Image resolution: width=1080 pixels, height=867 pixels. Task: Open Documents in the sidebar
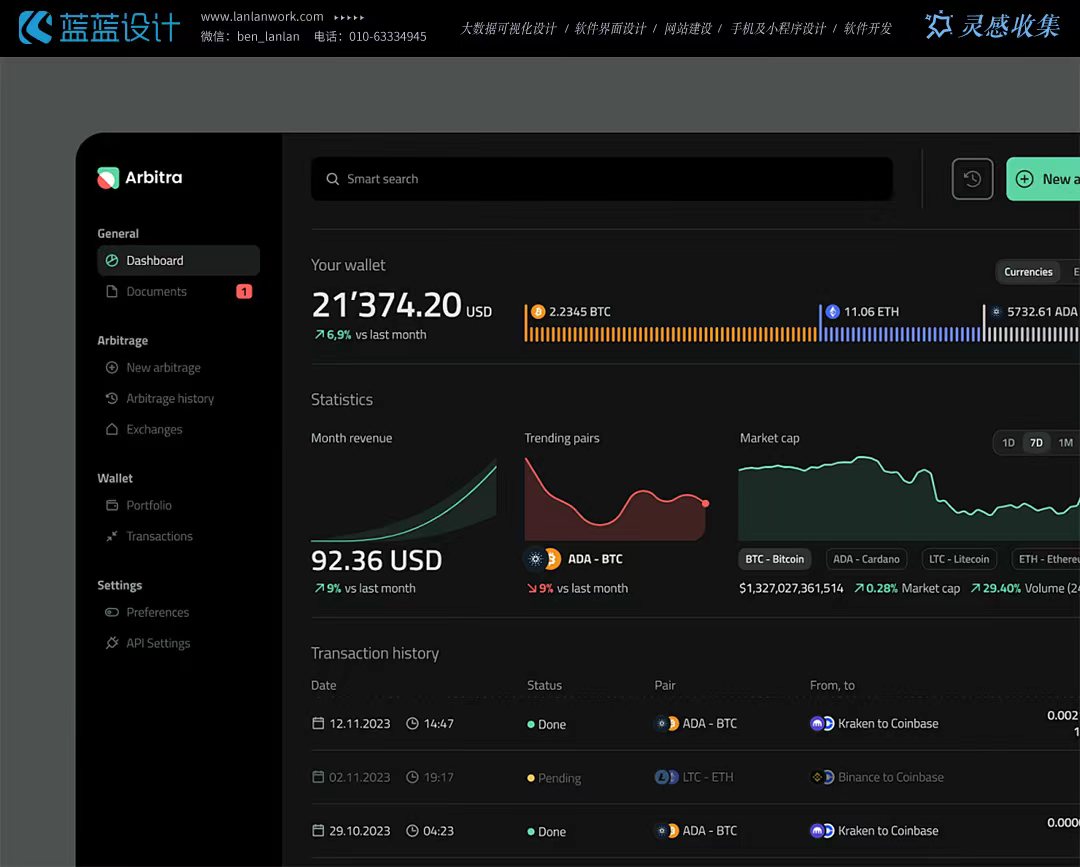point(156,292)
